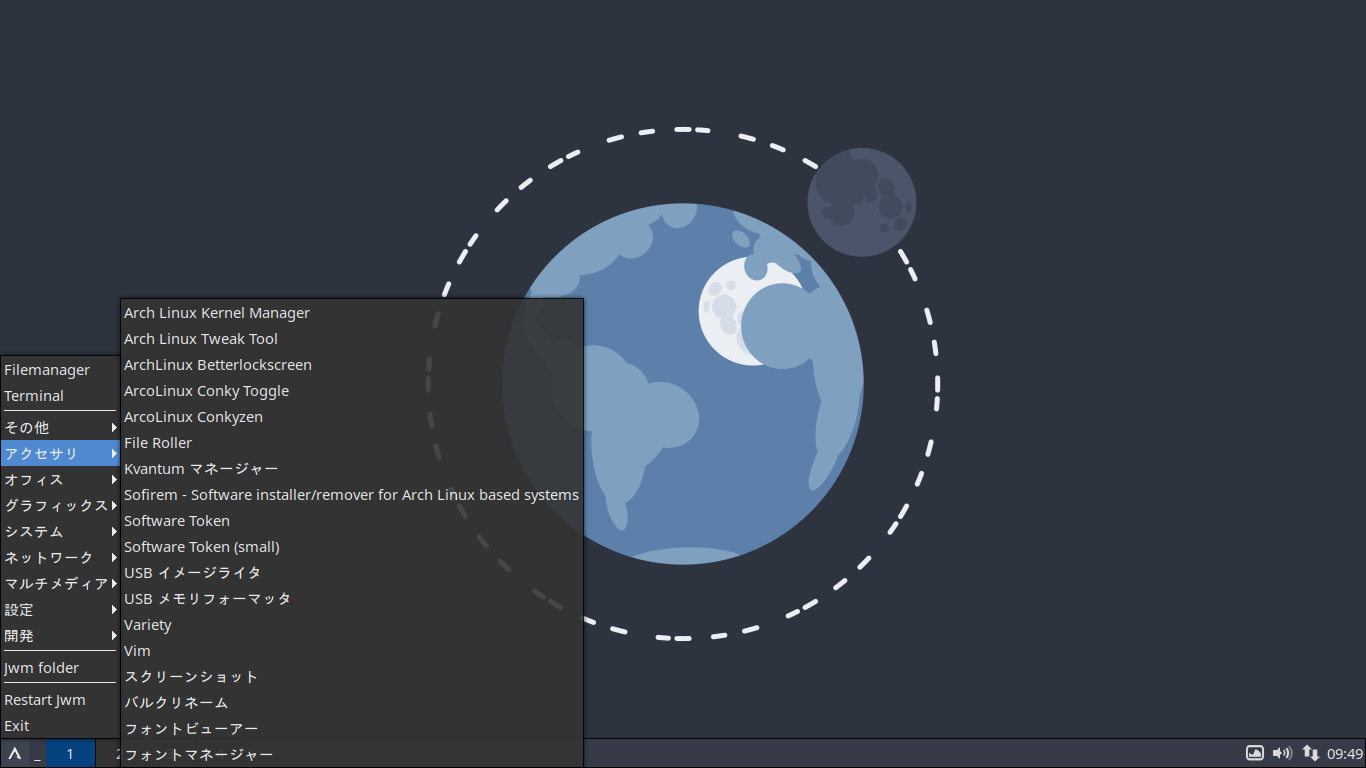Viewport: 1366px width, 768px height.
Task: Open the Variety tray icon
Action: pos(1254,753)
